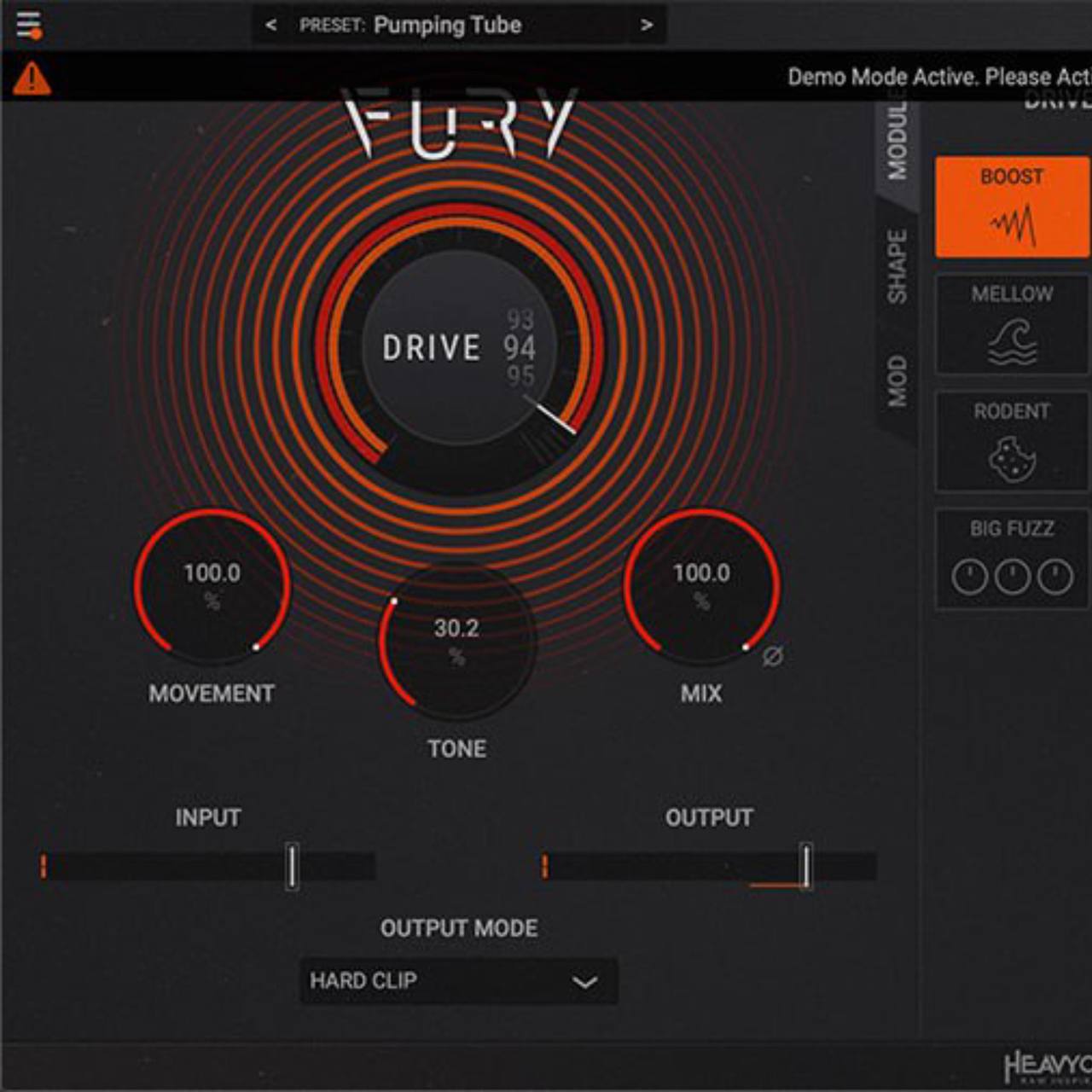Go to next preset arrow
1092x1092 pixels.
647,25
